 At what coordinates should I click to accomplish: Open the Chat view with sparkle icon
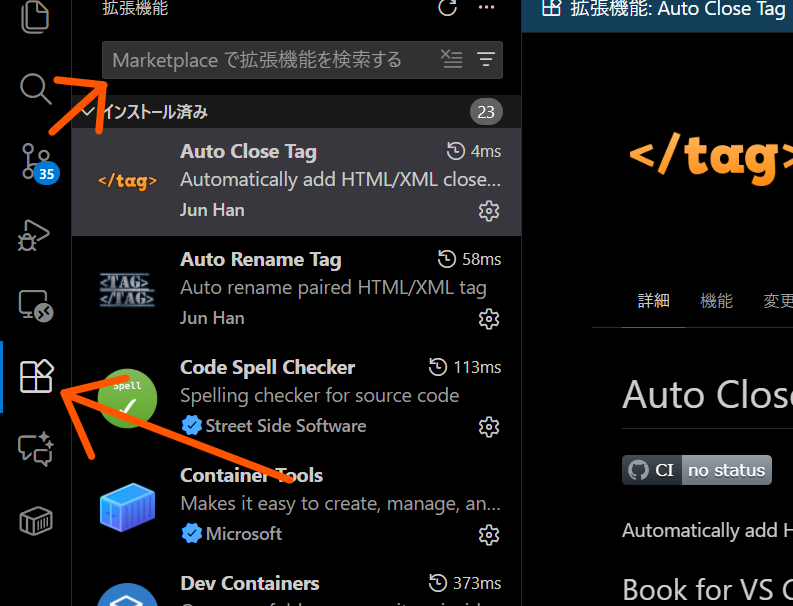[x=36, y=448]
